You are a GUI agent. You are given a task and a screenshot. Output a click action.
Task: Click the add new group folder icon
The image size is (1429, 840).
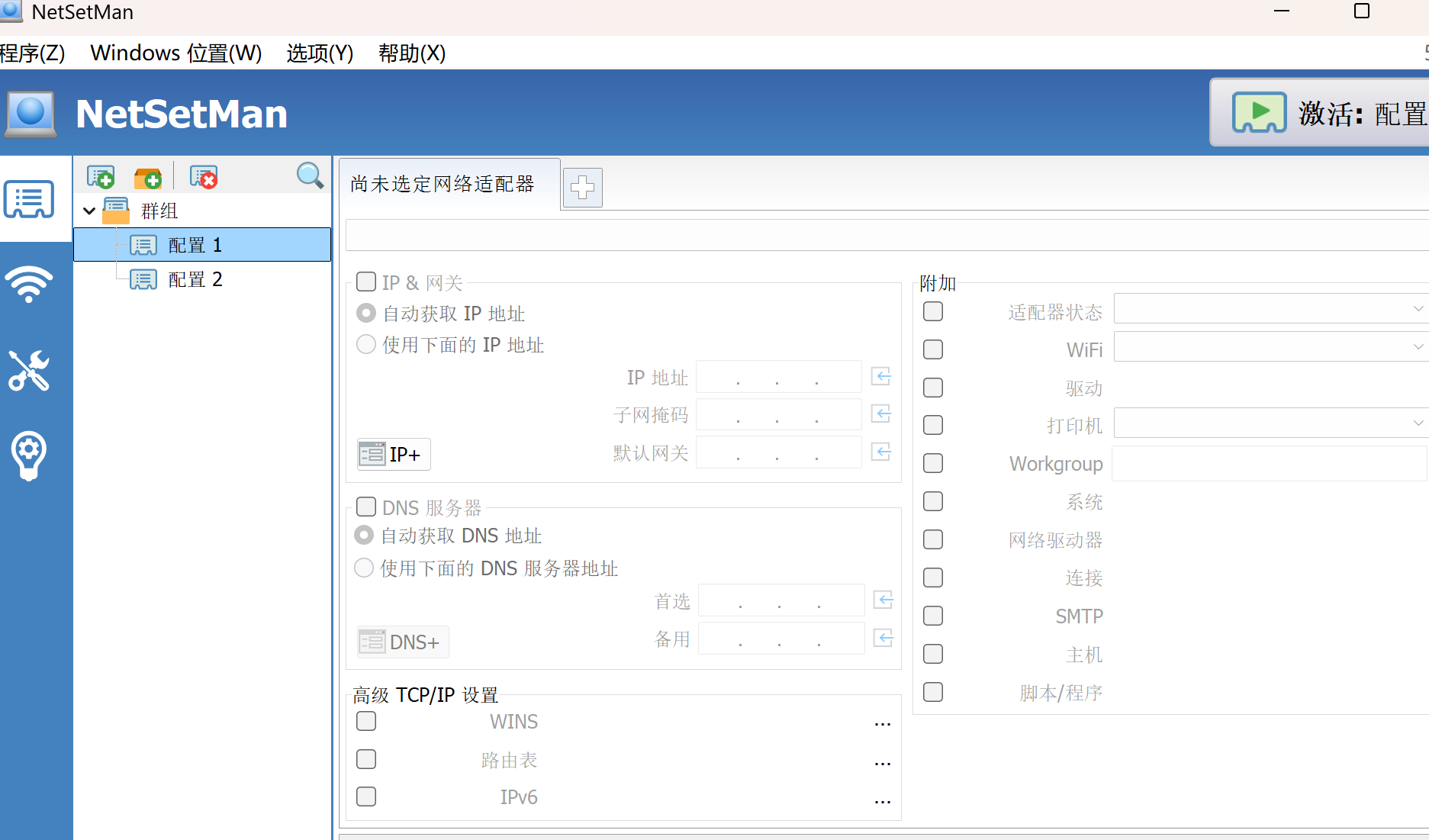[148, 177]
